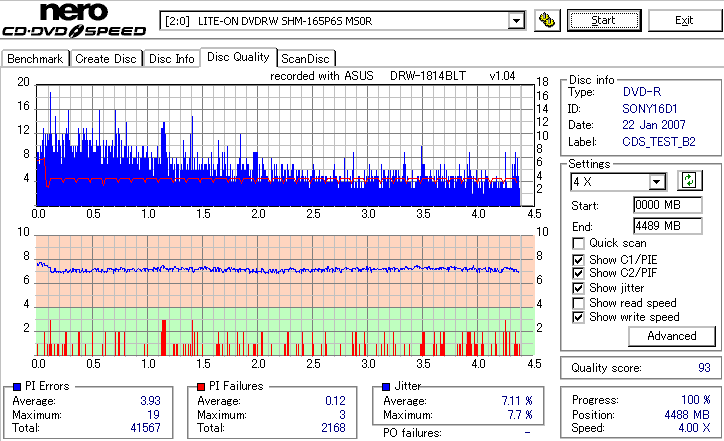Open the Advanced settings button
The height and width of the screenshot is (441, 724).
(x=672, y=336)
